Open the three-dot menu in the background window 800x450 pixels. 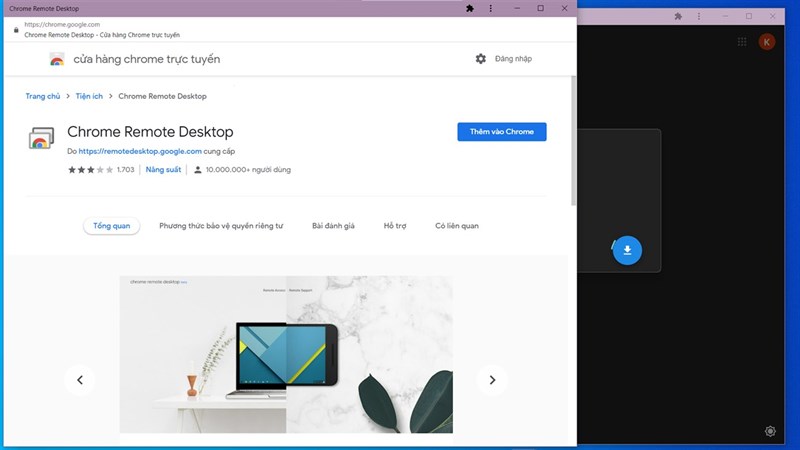699,16
